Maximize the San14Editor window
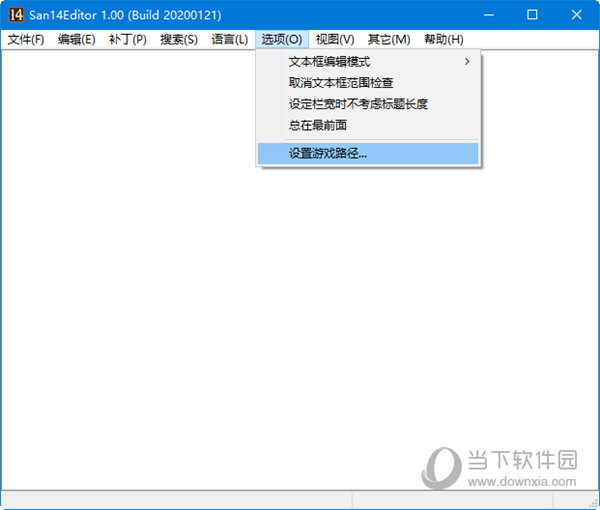 [x=532, y=15]
